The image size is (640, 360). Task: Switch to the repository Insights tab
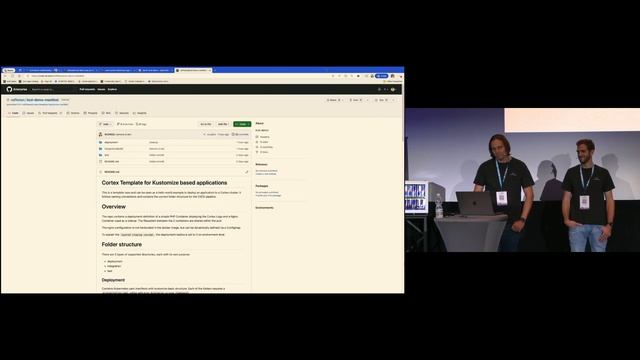point(140,113)
